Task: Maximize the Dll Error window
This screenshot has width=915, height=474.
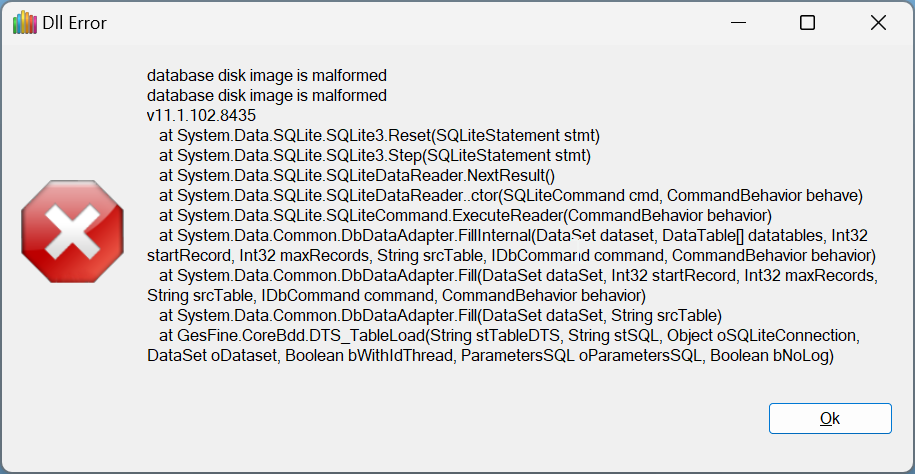Action: pyautogui.click(x=807, y=22)
